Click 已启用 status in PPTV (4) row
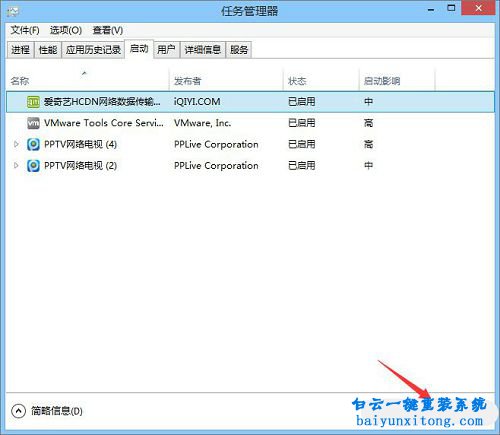This screenshot has height=435, width=500. (302, 144)
